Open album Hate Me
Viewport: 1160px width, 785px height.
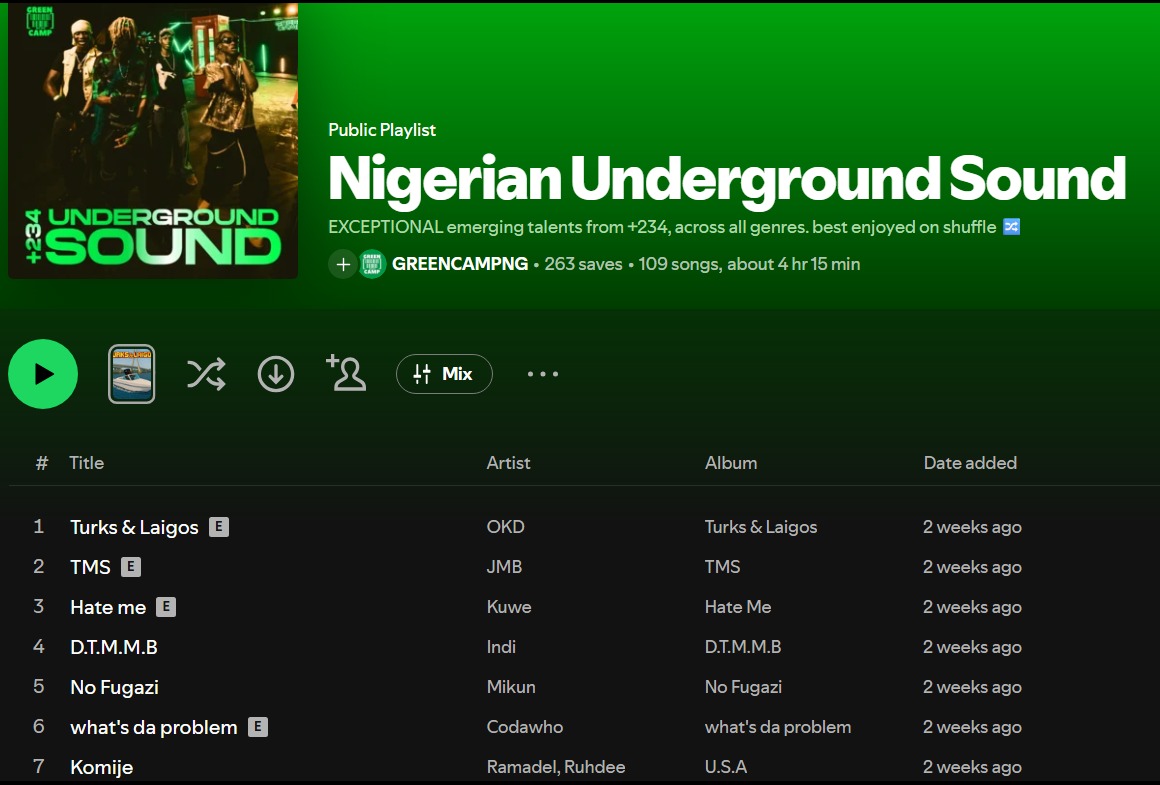point(738,607)
